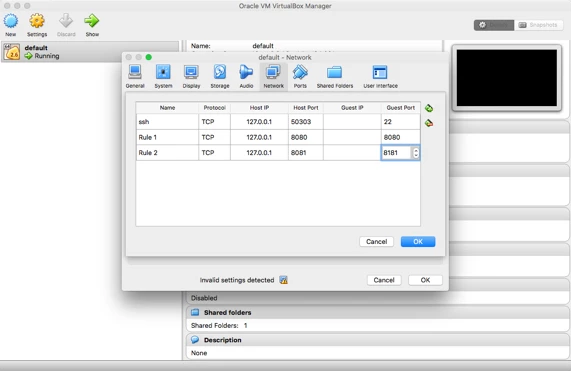Click OK in port forwarding dialog
The image size is (571, 371).
(418, 241)
